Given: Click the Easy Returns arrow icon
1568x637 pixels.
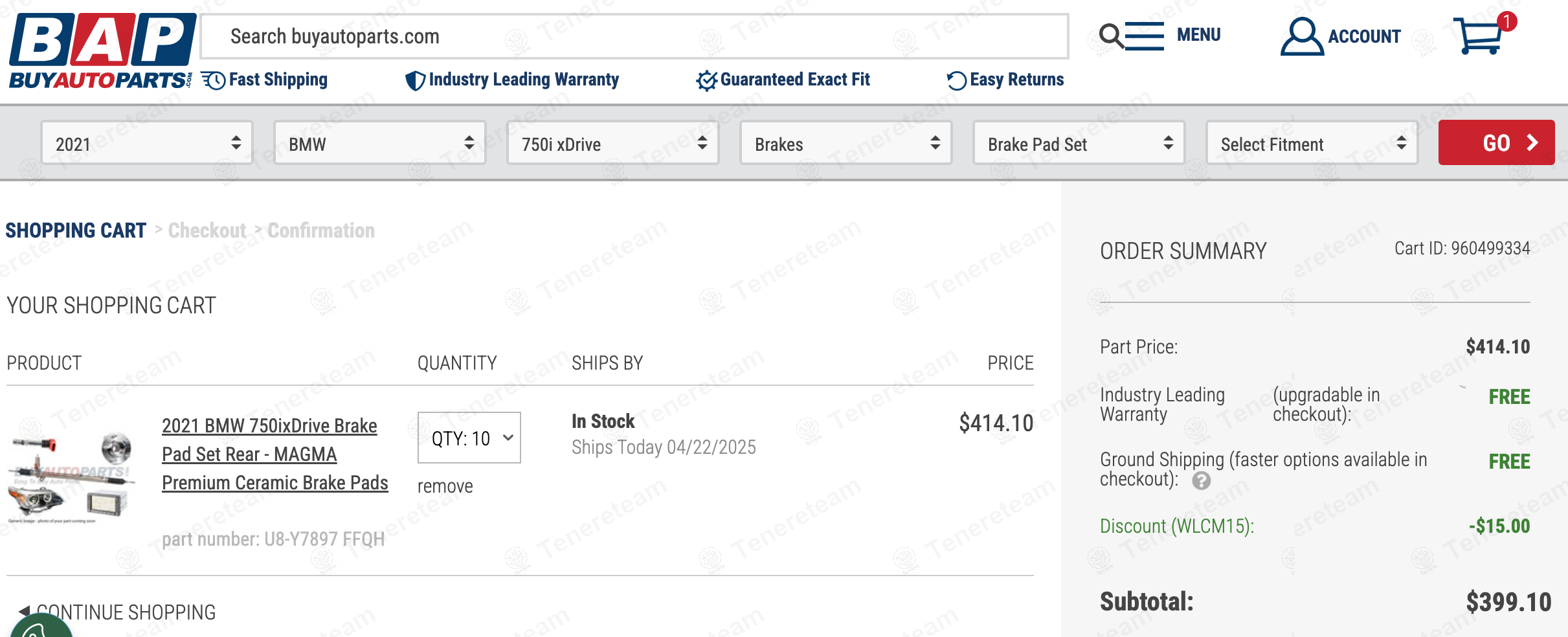Looking at the screenshot, I should [956, 80].
